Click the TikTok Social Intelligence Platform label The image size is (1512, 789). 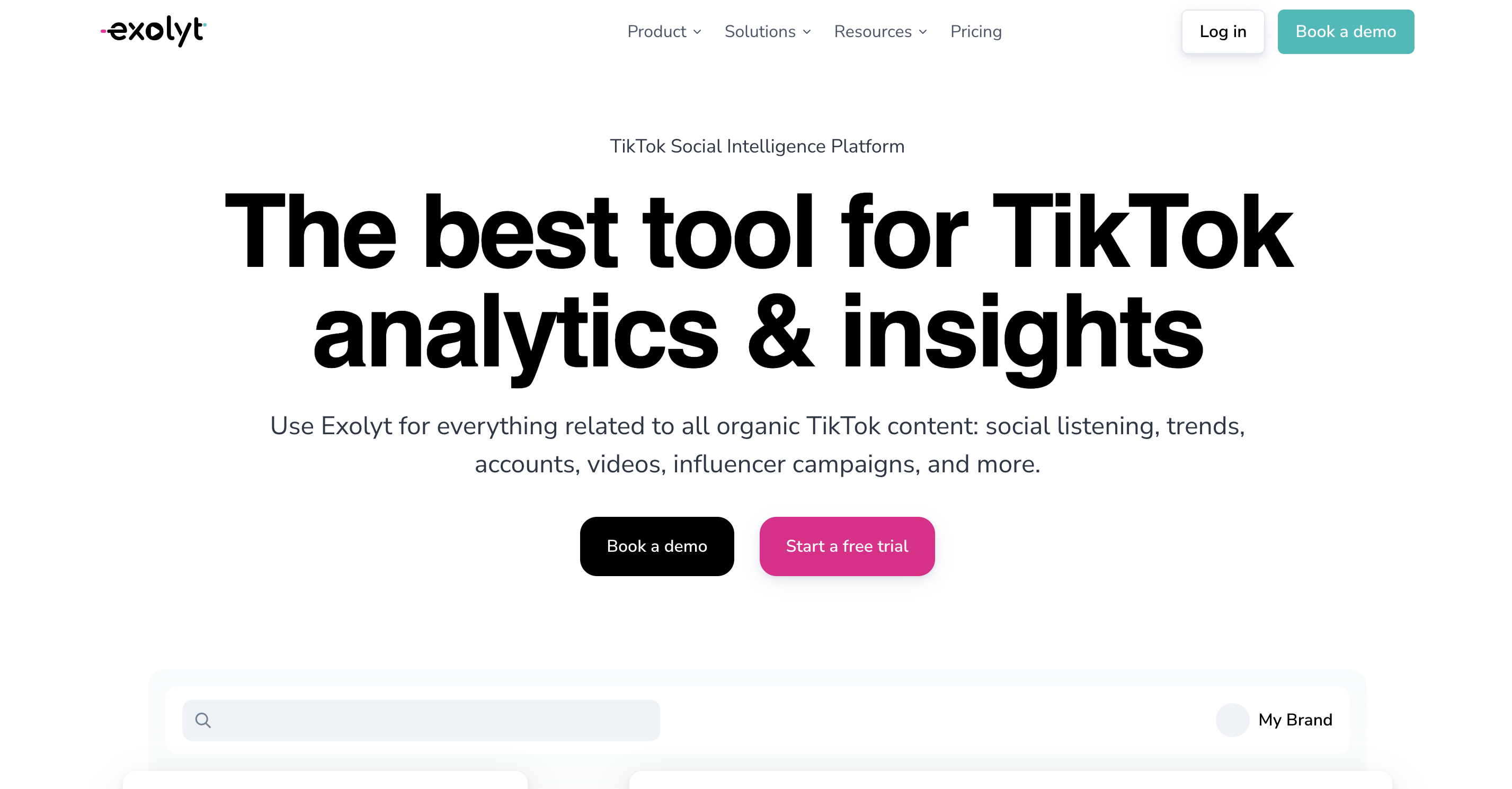click(x=755, y=147)
